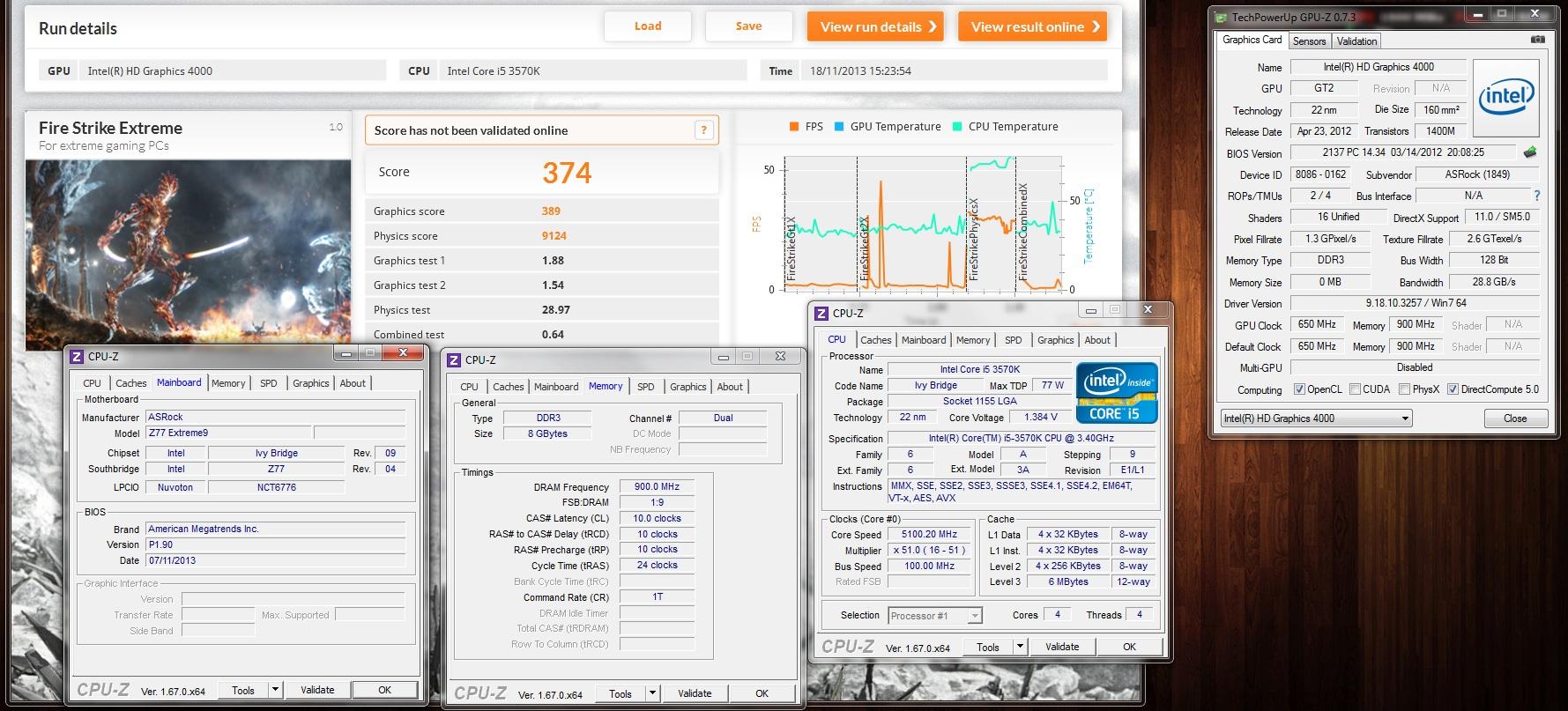Open Mainboard tab in CPU-Z Memory window
Viewport: 1568px width, 711px height.
[556, 387]
